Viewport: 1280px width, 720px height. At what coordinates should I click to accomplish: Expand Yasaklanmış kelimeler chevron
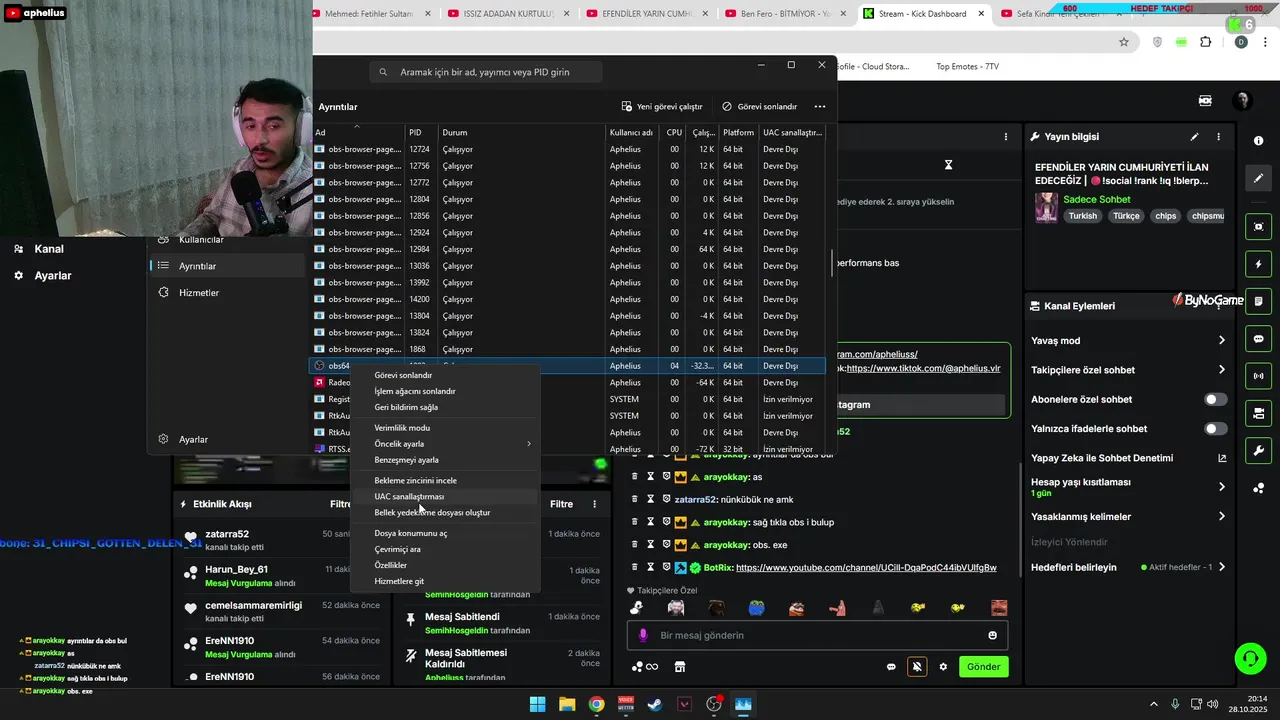(x=1221, y=517)
